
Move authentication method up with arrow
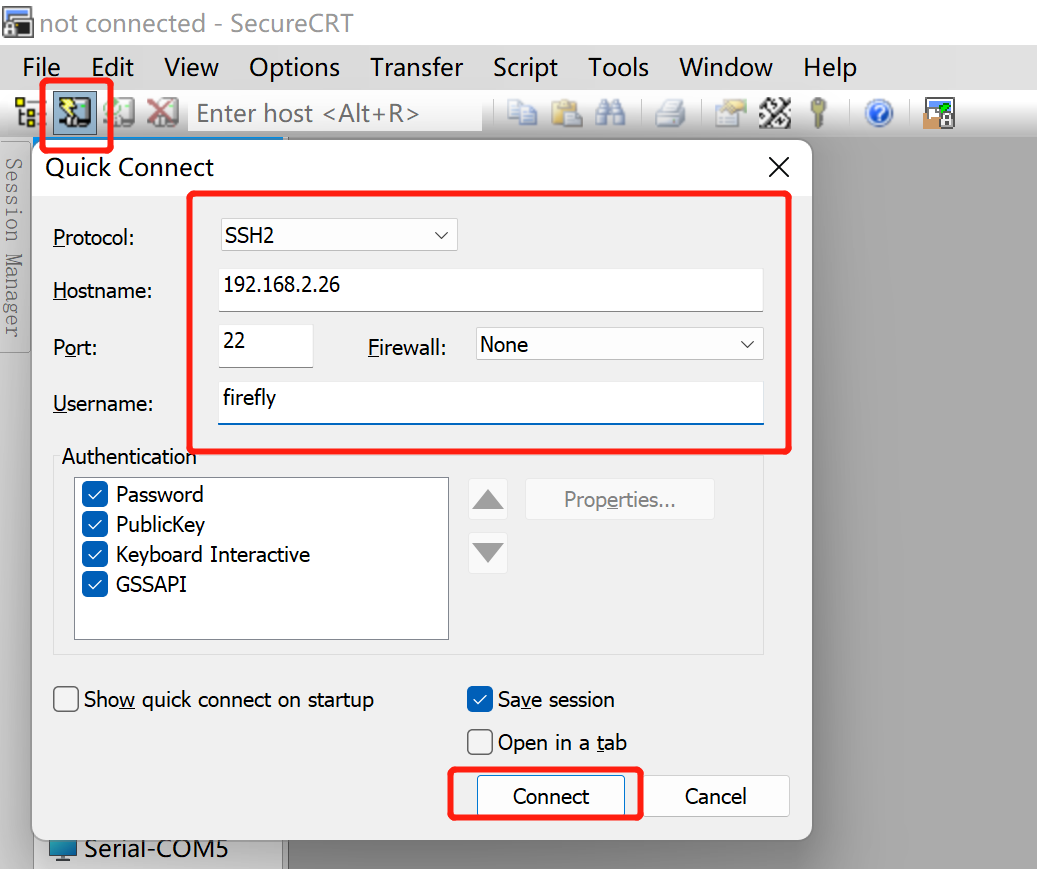pos(488,499)
